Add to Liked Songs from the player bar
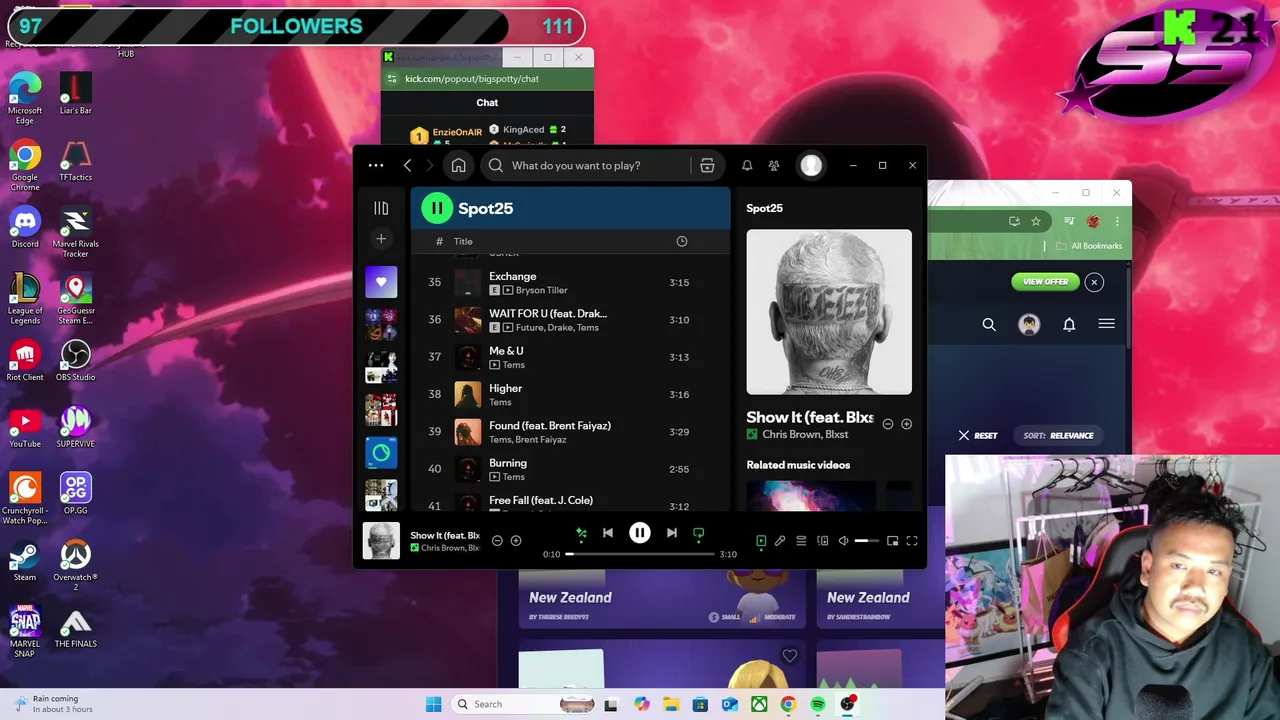The image size is (1280, 720). [x=516, y=541]
